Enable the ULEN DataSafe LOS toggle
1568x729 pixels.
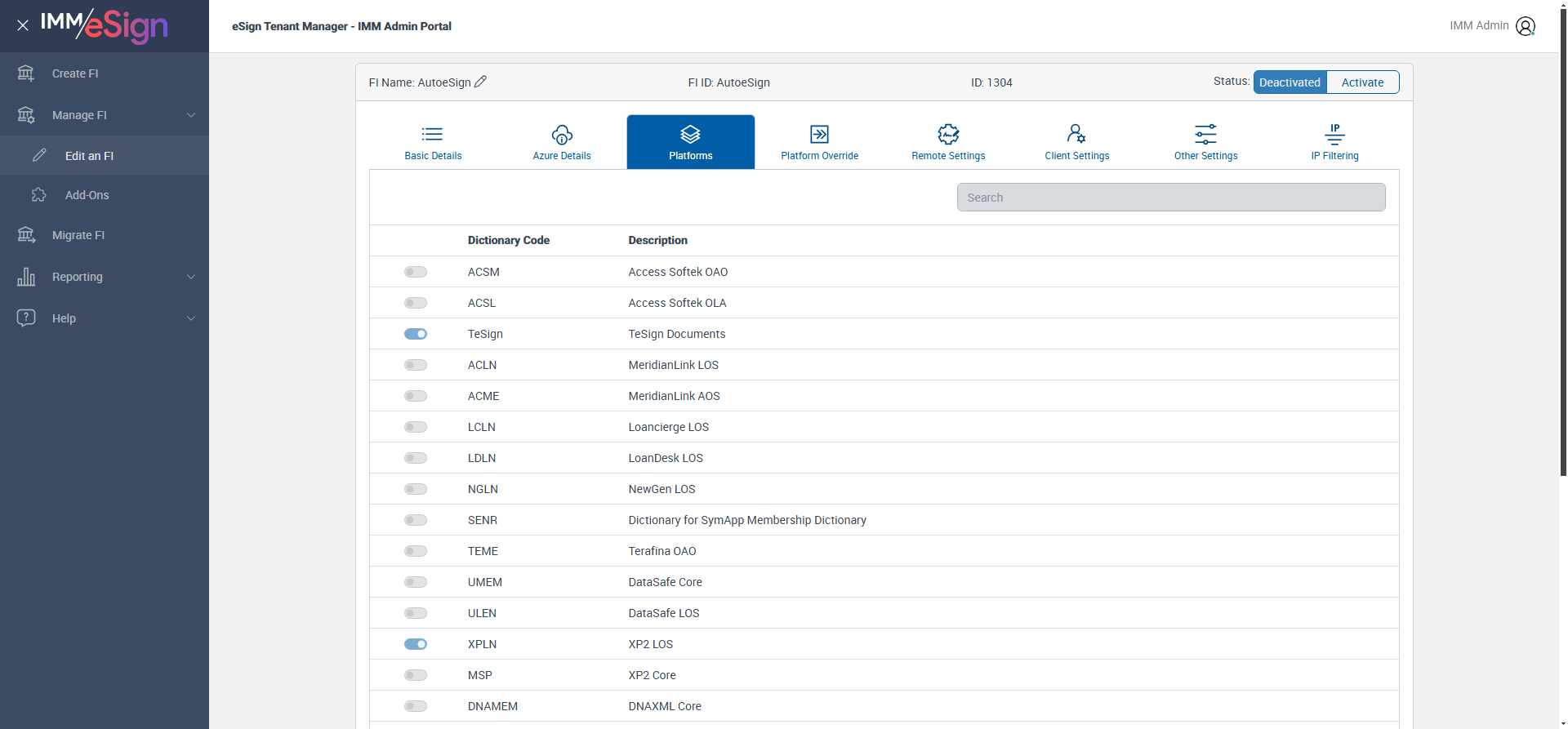click(416, 613)
